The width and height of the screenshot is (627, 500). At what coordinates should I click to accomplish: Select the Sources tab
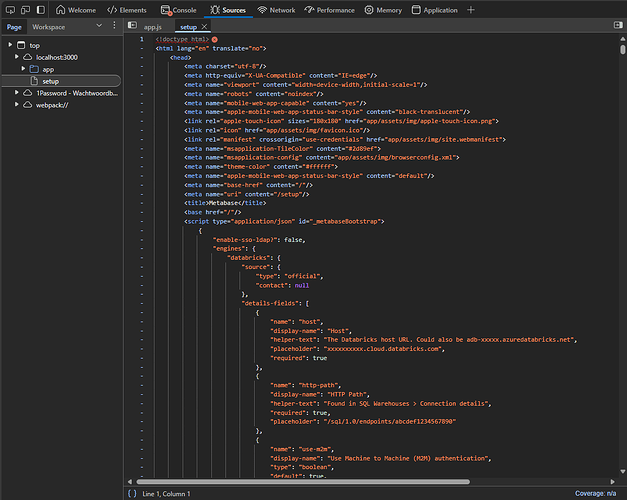228,10
